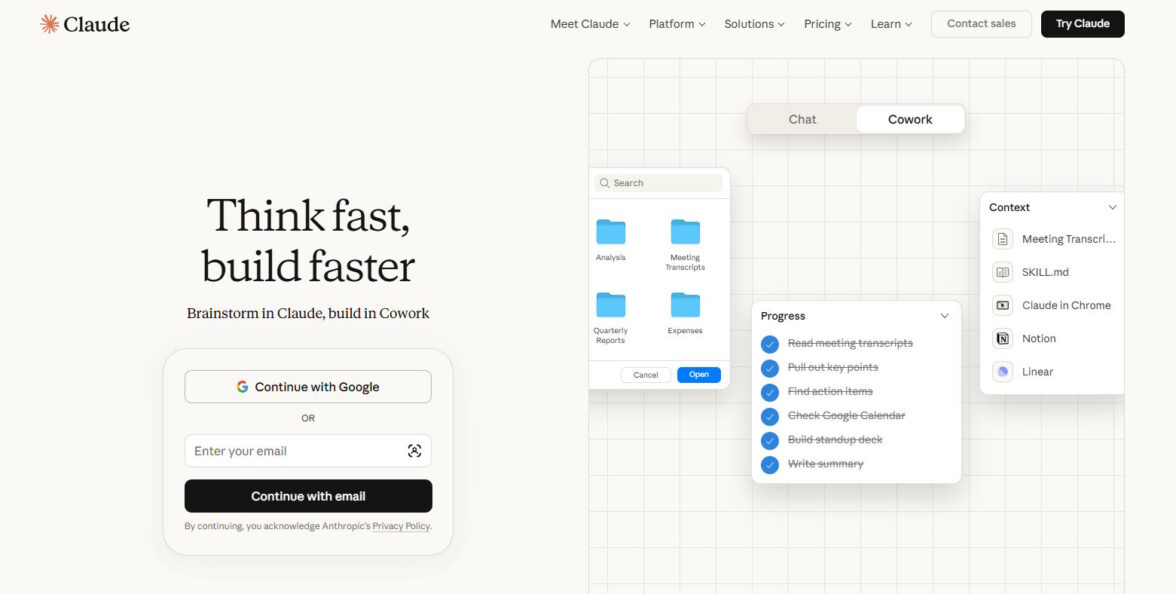This screenshot has height=594, width=1176.
Task: Open the Analysis folder
Action: coord(610,232)
